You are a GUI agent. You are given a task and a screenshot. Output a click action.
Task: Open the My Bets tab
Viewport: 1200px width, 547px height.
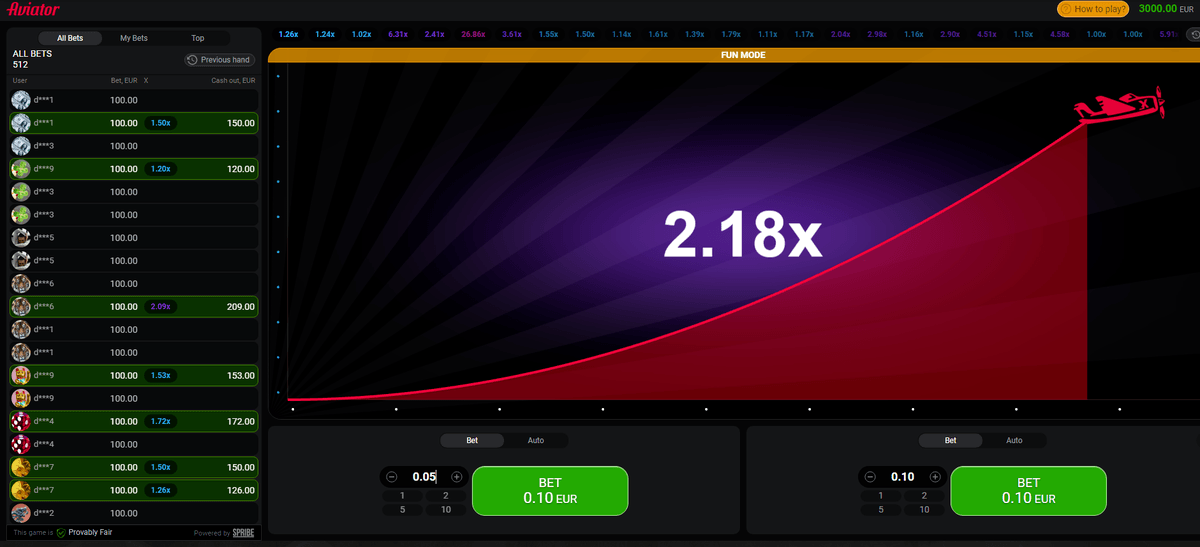[x=134, y=38]
